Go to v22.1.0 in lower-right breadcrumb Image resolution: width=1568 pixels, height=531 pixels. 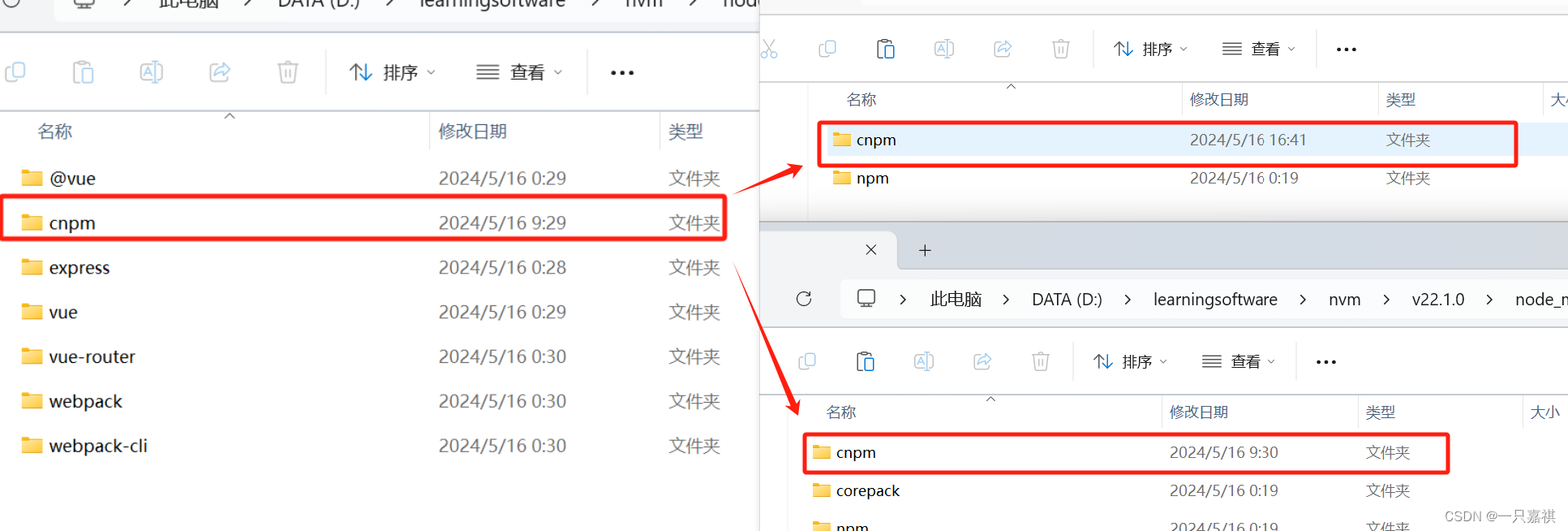[x=1438, y=299]
